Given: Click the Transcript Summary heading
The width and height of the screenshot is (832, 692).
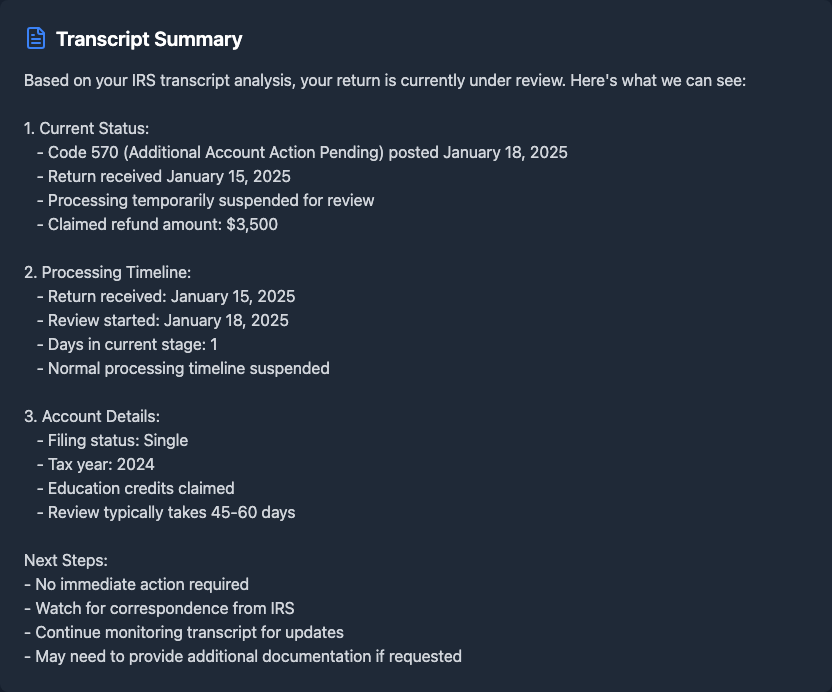Looking at the screenshot, I should [x=149, y=39].
